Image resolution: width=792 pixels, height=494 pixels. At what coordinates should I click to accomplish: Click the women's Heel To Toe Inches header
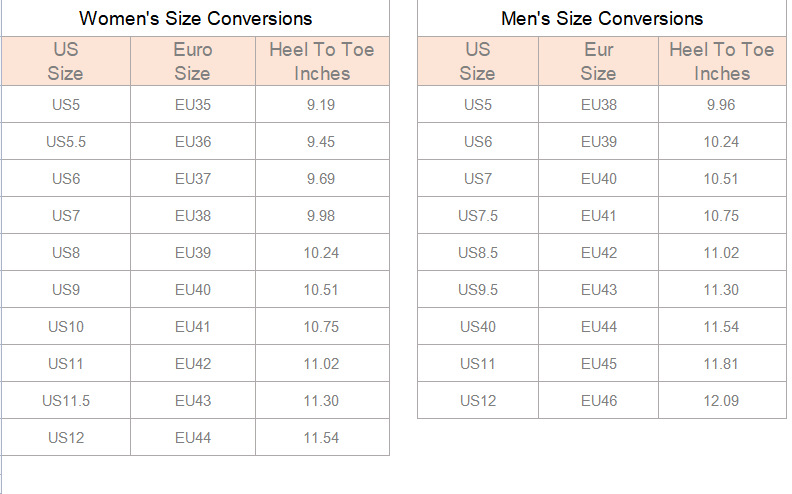322,61
